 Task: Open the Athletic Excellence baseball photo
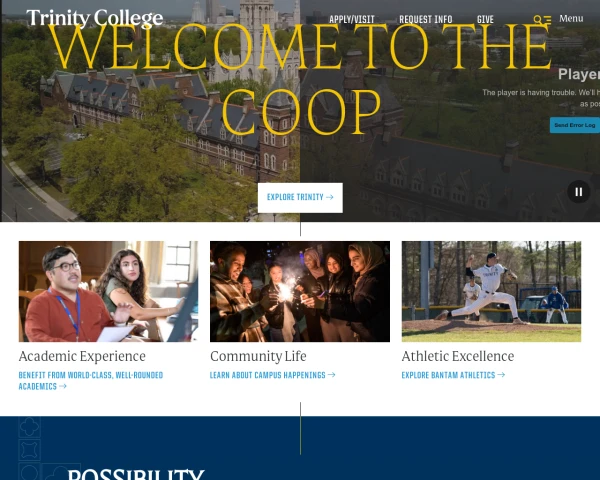point(491,291)
